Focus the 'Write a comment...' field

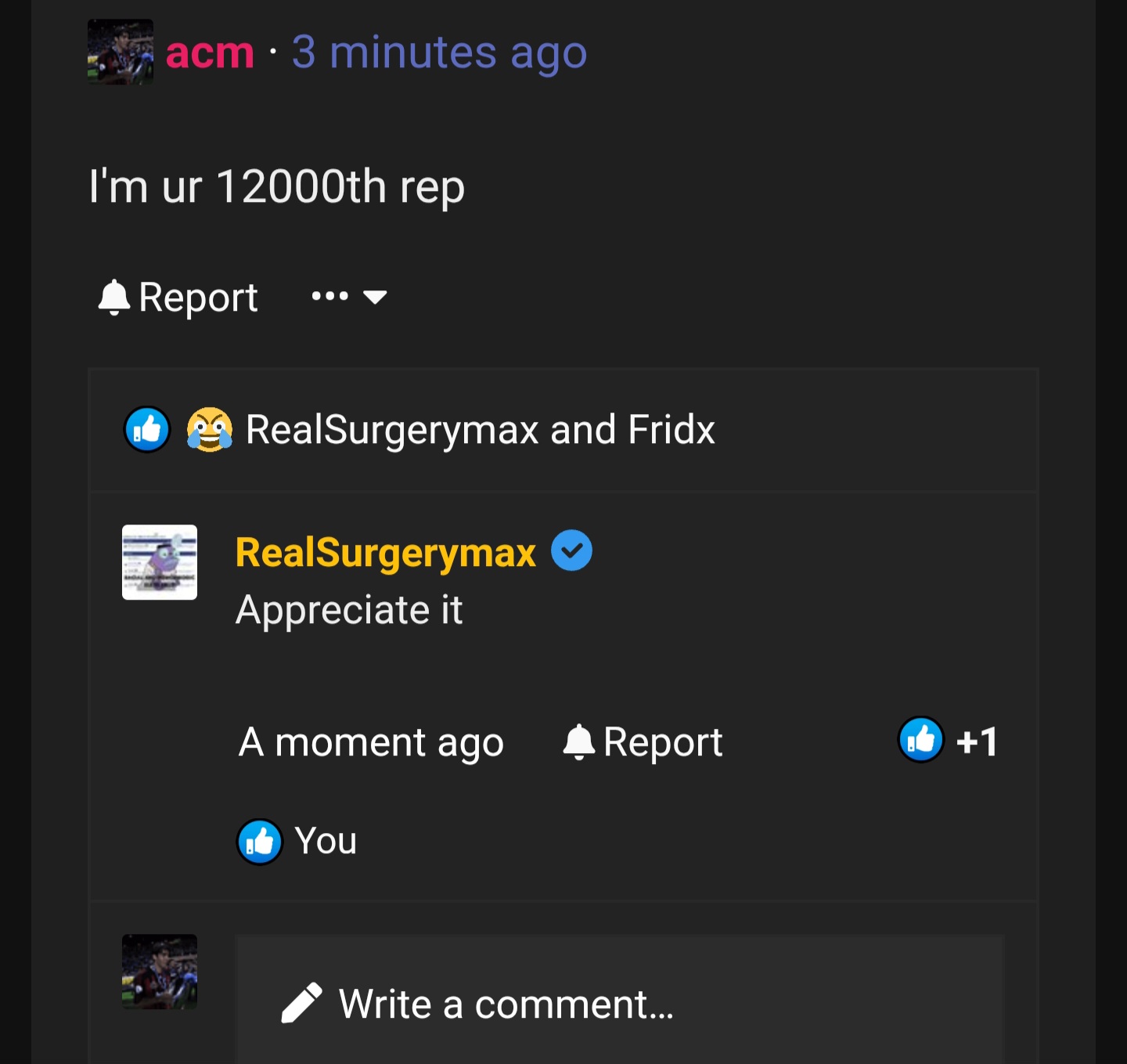point(618,1004)
